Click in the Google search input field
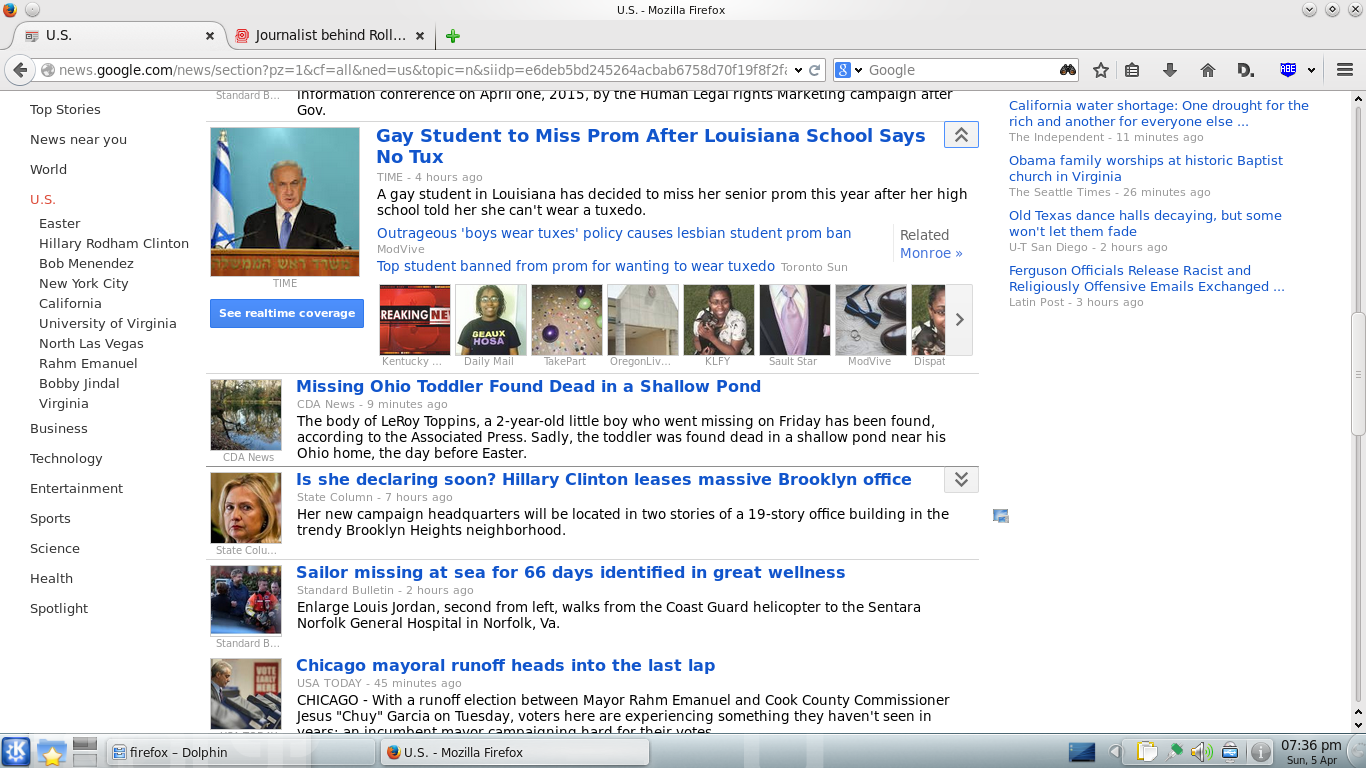 960,70
